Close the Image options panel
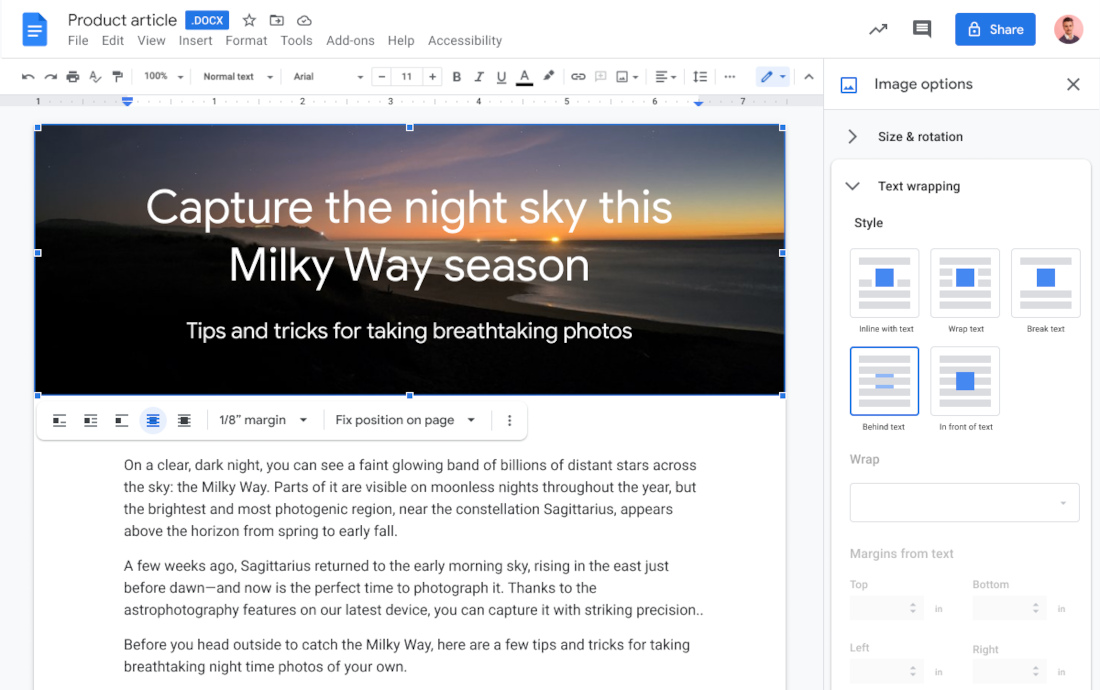 tap(1073, 84)
